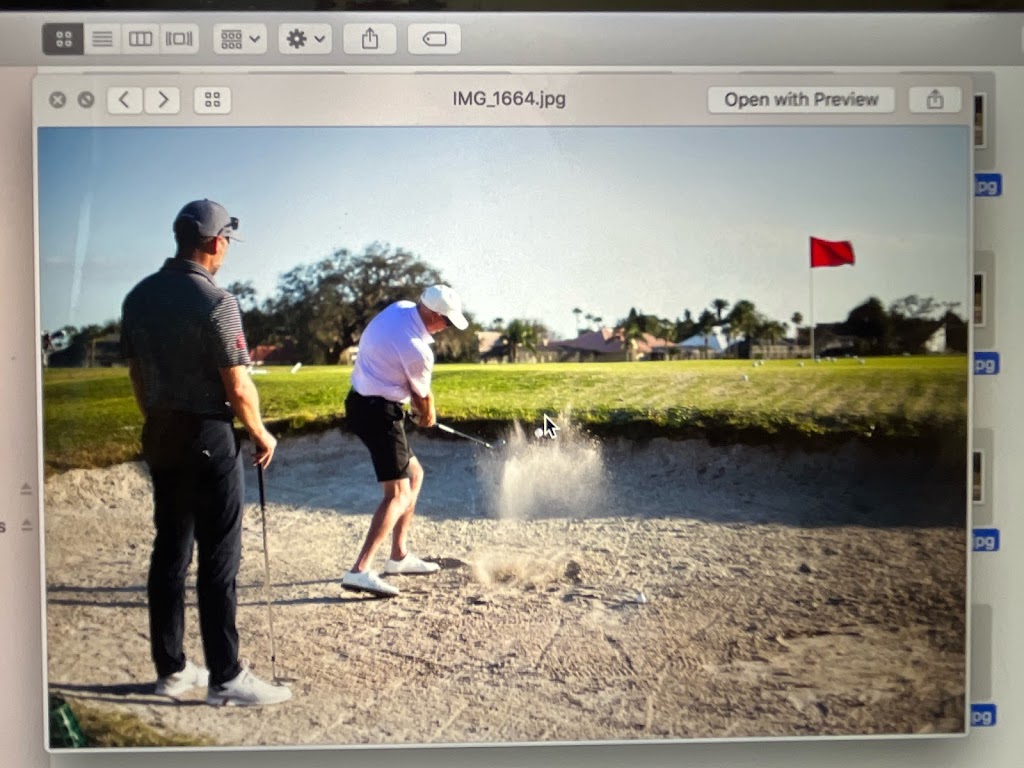1024x768 pixels.
Task: Click the IMG_1664.jpg title text
Action: [511, 99]
